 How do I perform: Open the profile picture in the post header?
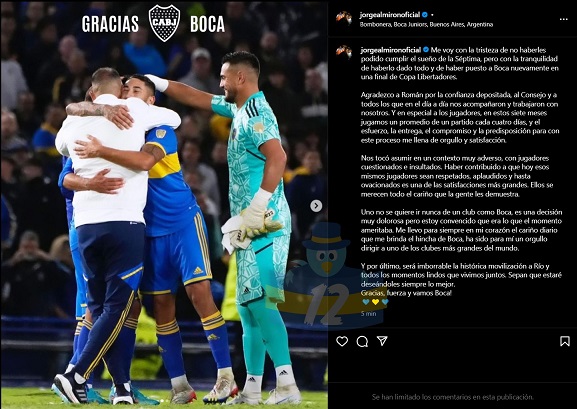coord(344,18)
